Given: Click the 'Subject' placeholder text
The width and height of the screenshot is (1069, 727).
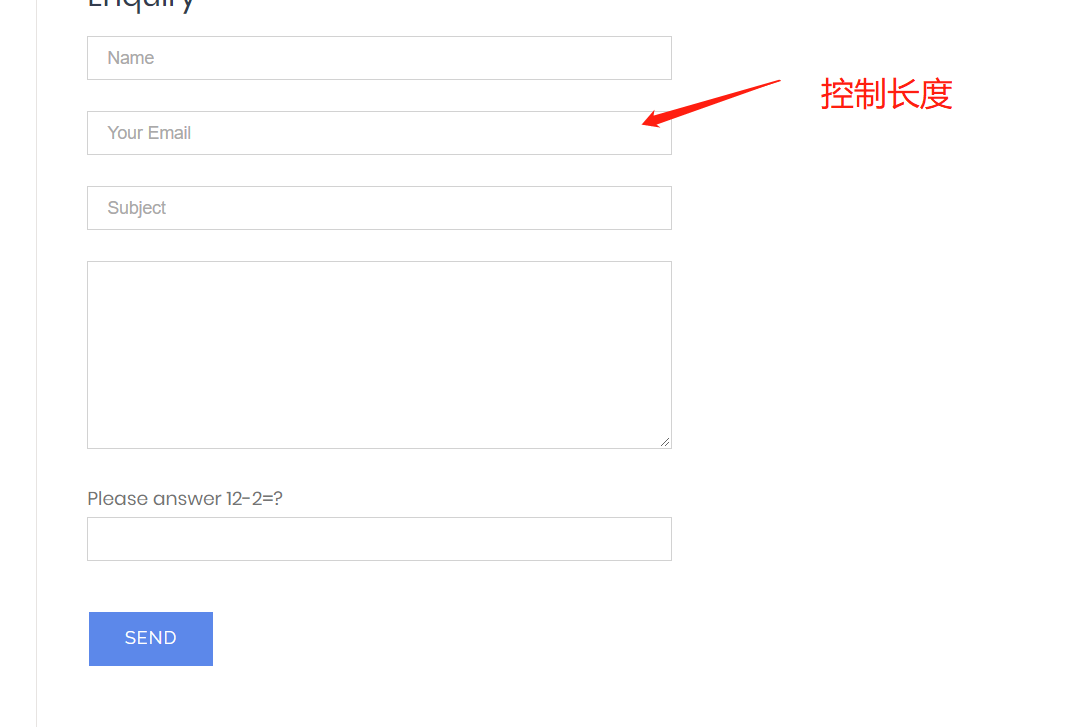Looking at the screenshot, I should [136, 208].
